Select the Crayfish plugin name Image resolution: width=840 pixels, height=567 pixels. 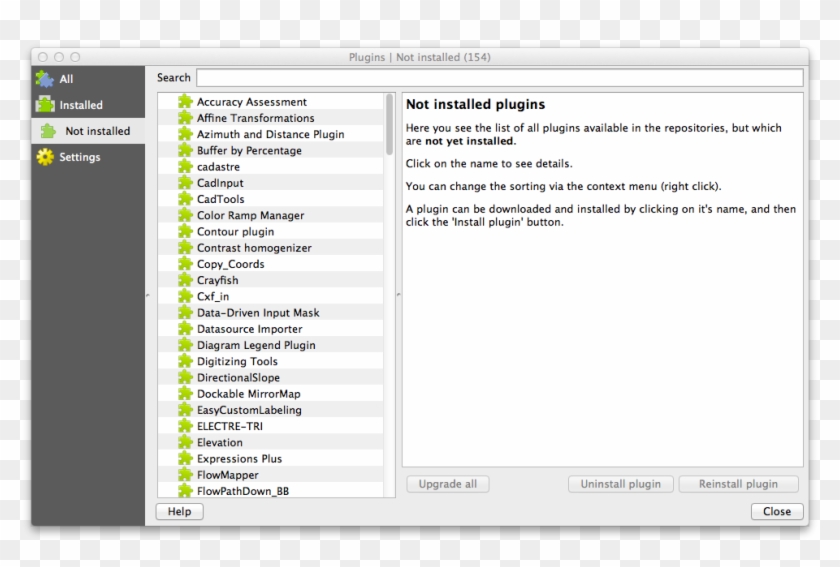pos(218,280)
